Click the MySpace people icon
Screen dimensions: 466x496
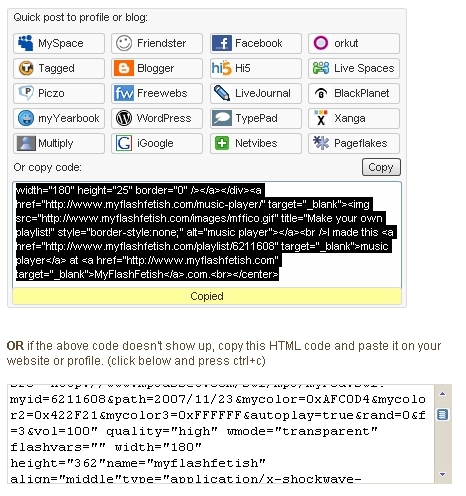(25, 43)
